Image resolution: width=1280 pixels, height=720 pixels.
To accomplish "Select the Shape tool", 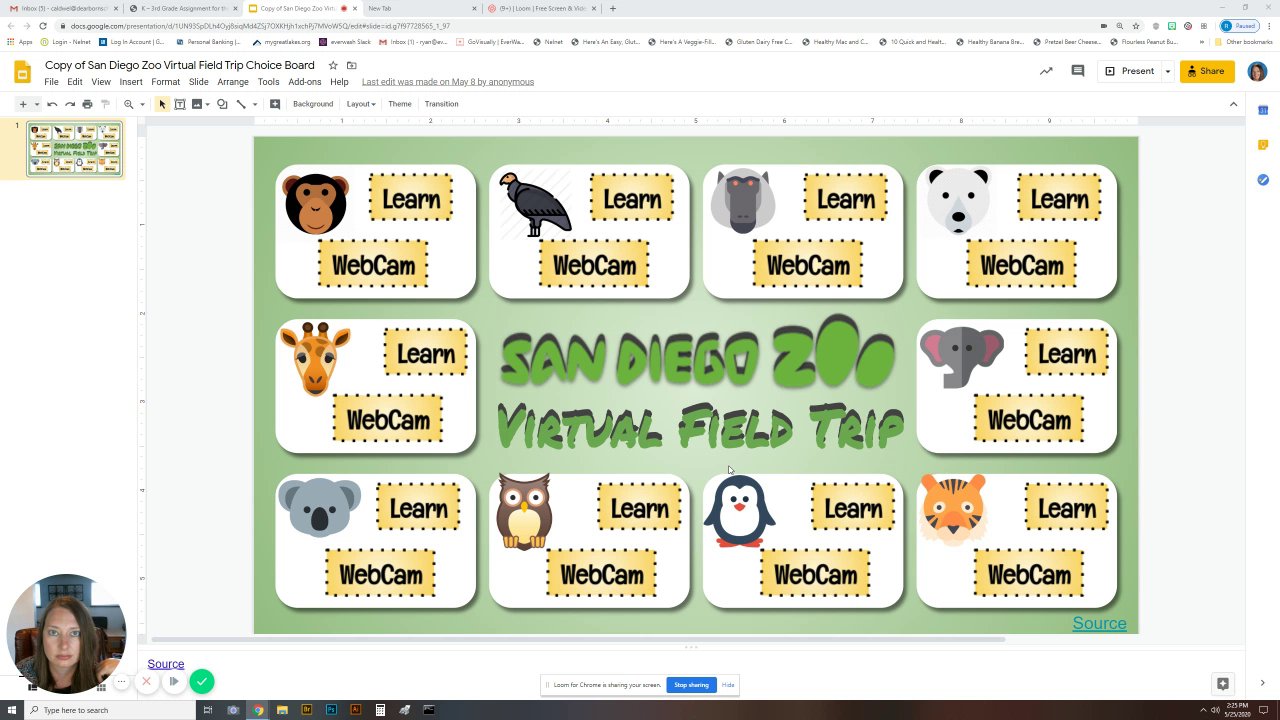I will (x=222, y=104).
